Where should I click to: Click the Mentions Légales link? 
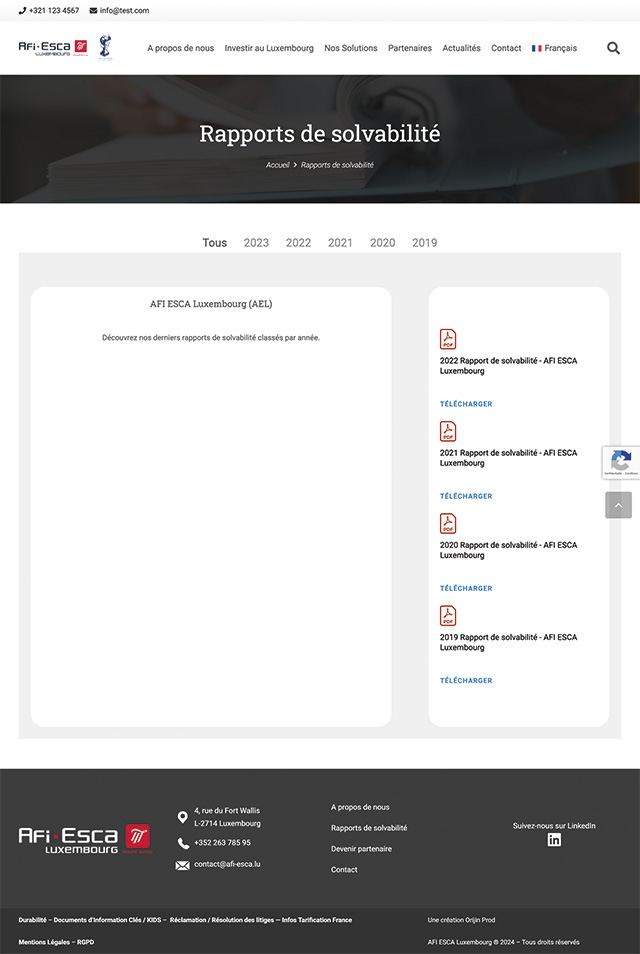(x=45, y=942)
